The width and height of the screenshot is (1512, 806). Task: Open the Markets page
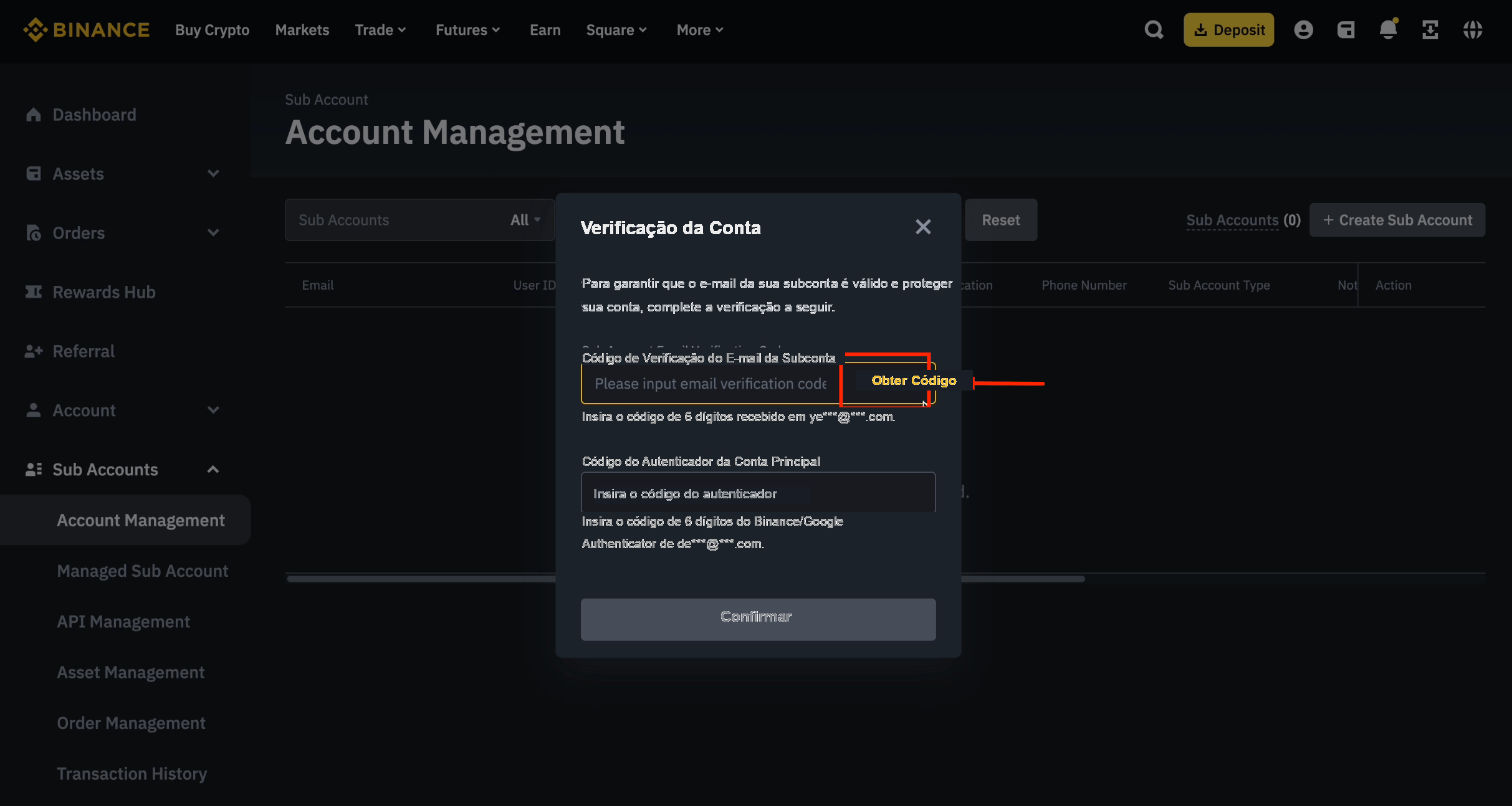tap(302, 30)
